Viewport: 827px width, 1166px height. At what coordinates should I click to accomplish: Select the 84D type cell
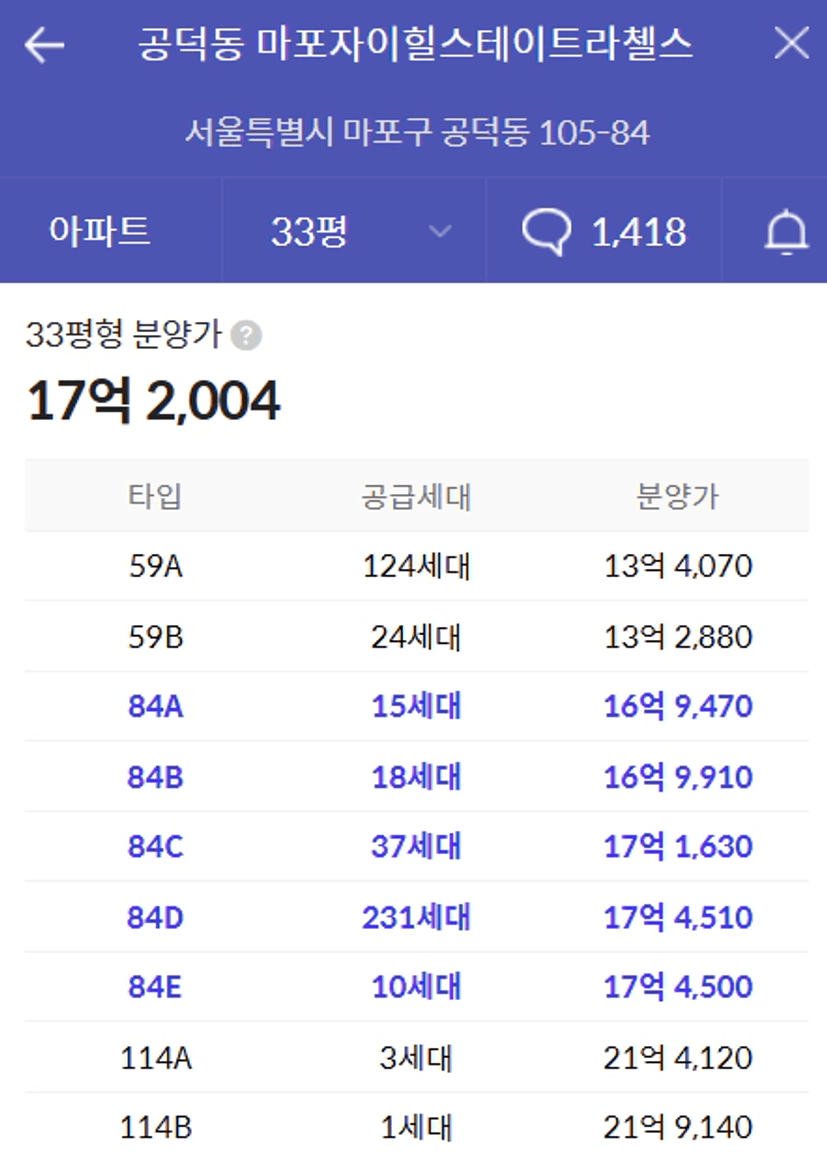(155, 918)
